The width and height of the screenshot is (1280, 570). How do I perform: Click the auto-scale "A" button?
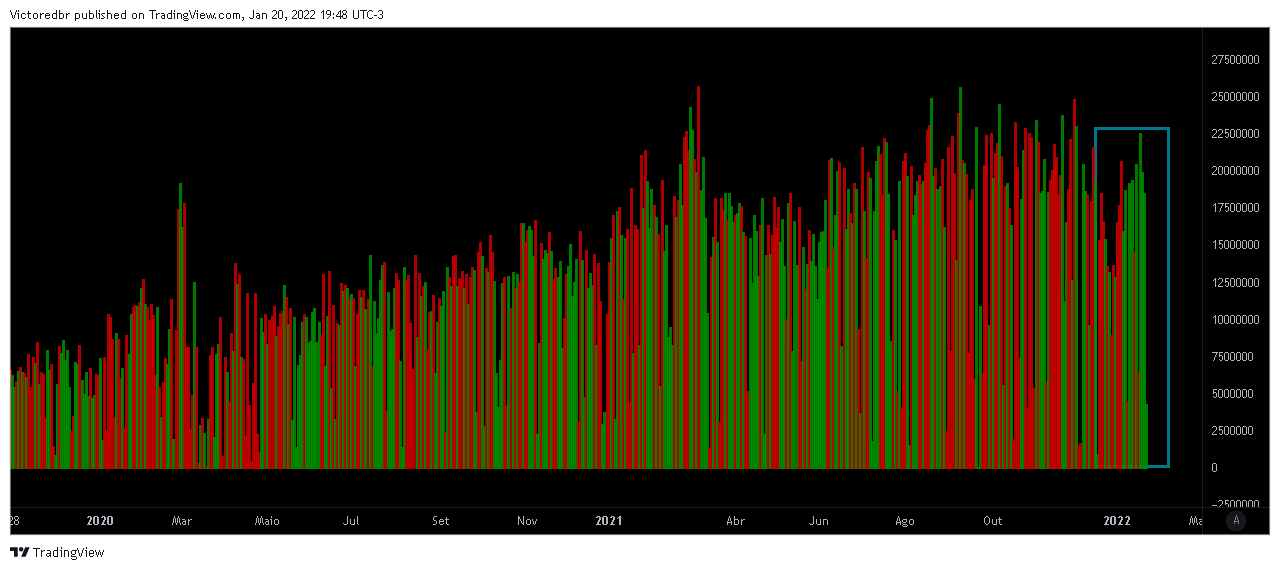pos(1237,520)
